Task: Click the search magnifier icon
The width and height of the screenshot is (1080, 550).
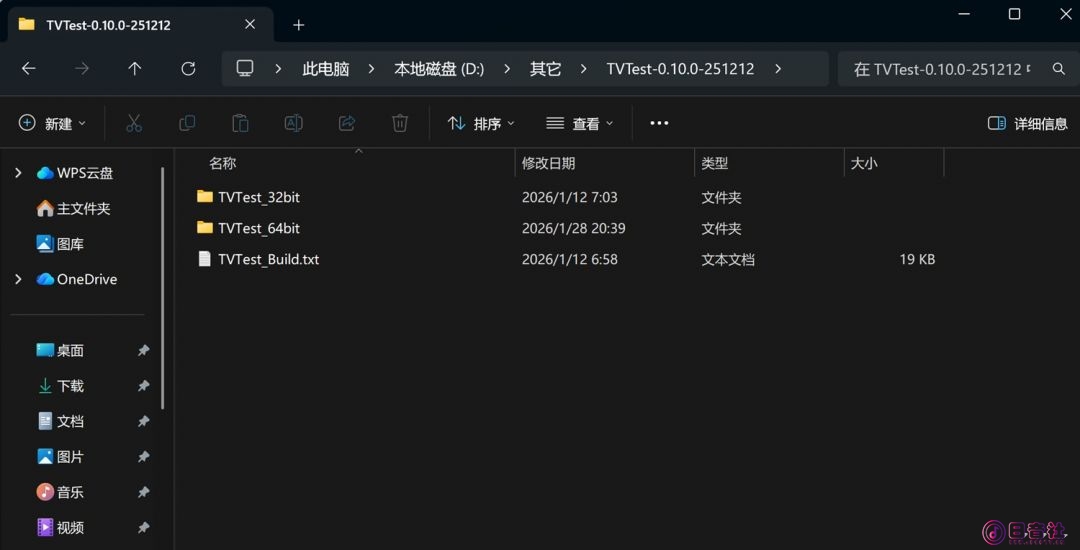Action: coord(1059,69)
